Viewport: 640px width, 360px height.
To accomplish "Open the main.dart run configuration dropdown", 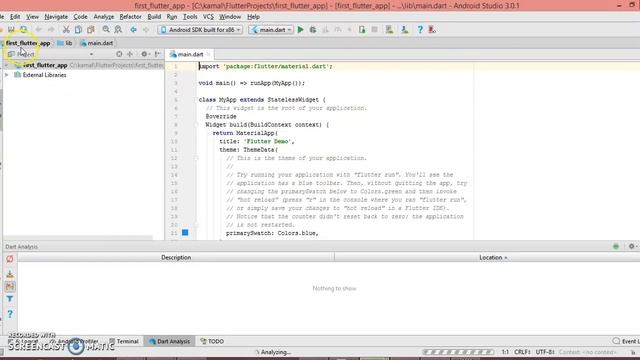I will click(x=271, y=30).
